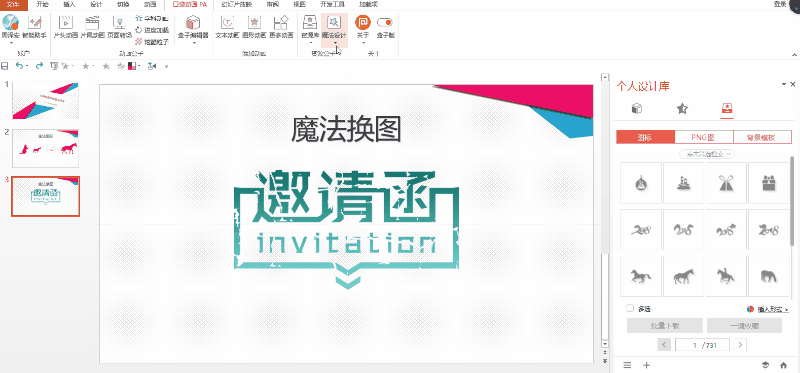Insert the horse rider icon
This screenshot has width=800, height=373.
pos(726,276)
